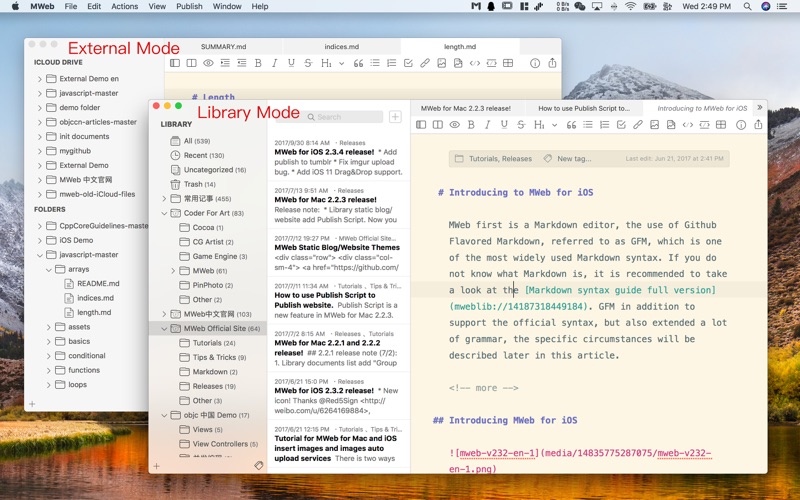Collapse the Coder For Art category
Viewport: 800px width, 500px height.
[164, 213]
